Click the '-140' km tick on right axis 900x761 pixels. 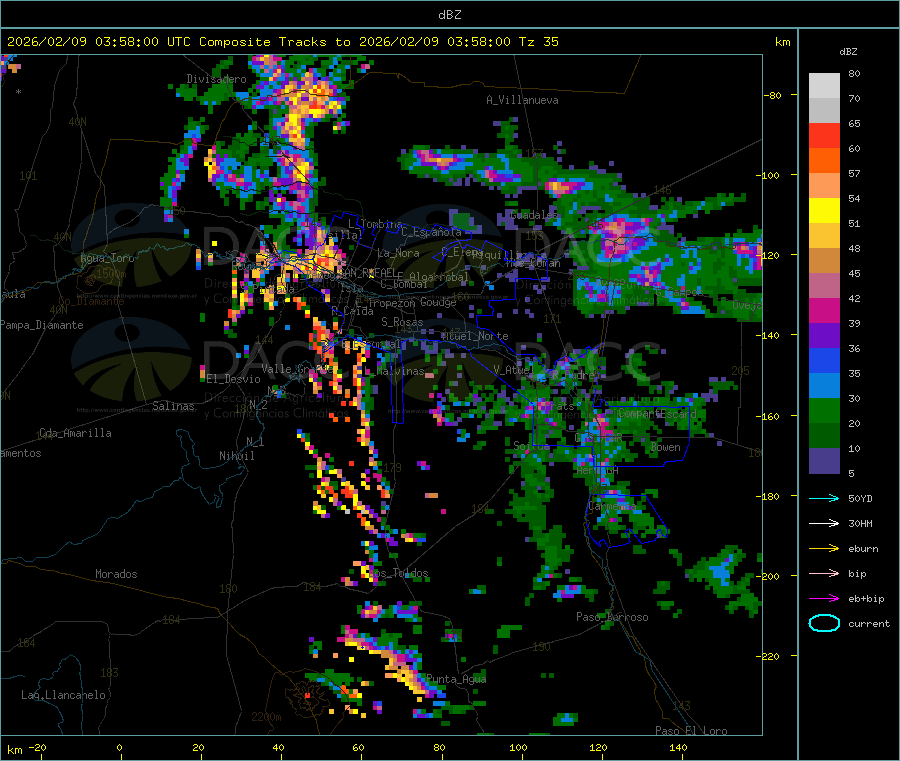point(770,335)
